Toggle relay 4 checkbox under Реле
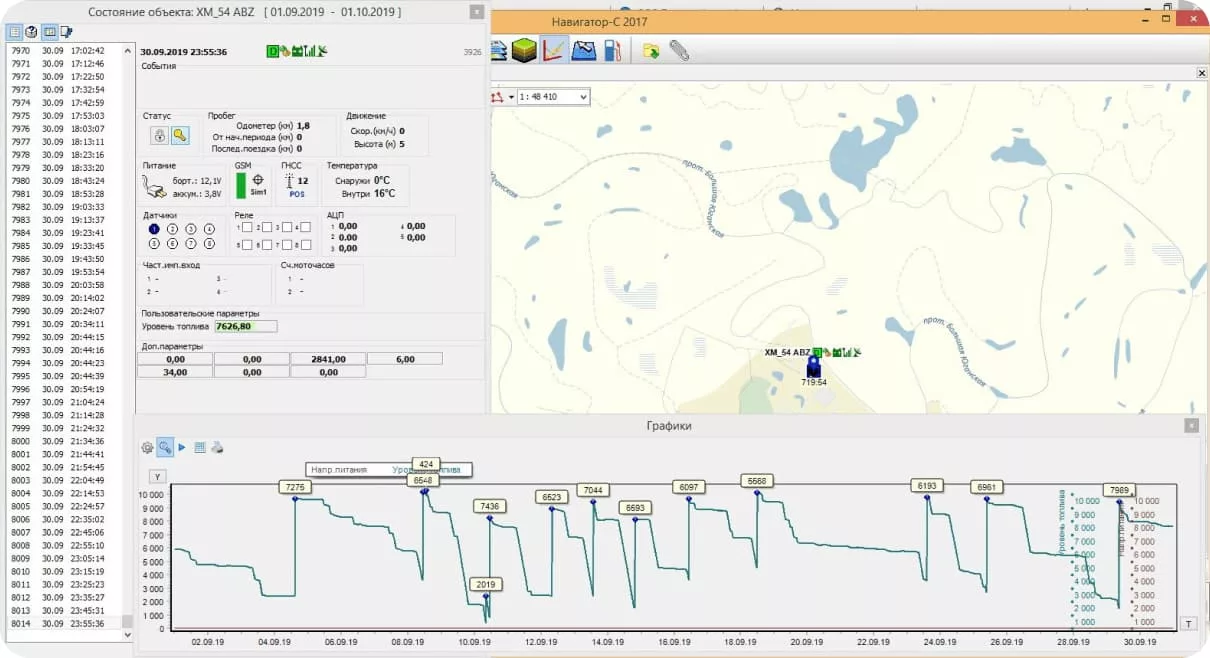 pyautogui.click(x=306, y=228)
